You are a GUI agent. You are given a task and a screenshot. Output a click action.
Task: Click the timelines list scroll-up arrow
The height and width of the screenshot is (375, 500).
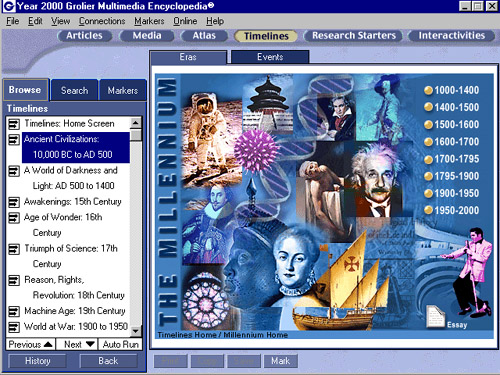click(x=136, y=123)
